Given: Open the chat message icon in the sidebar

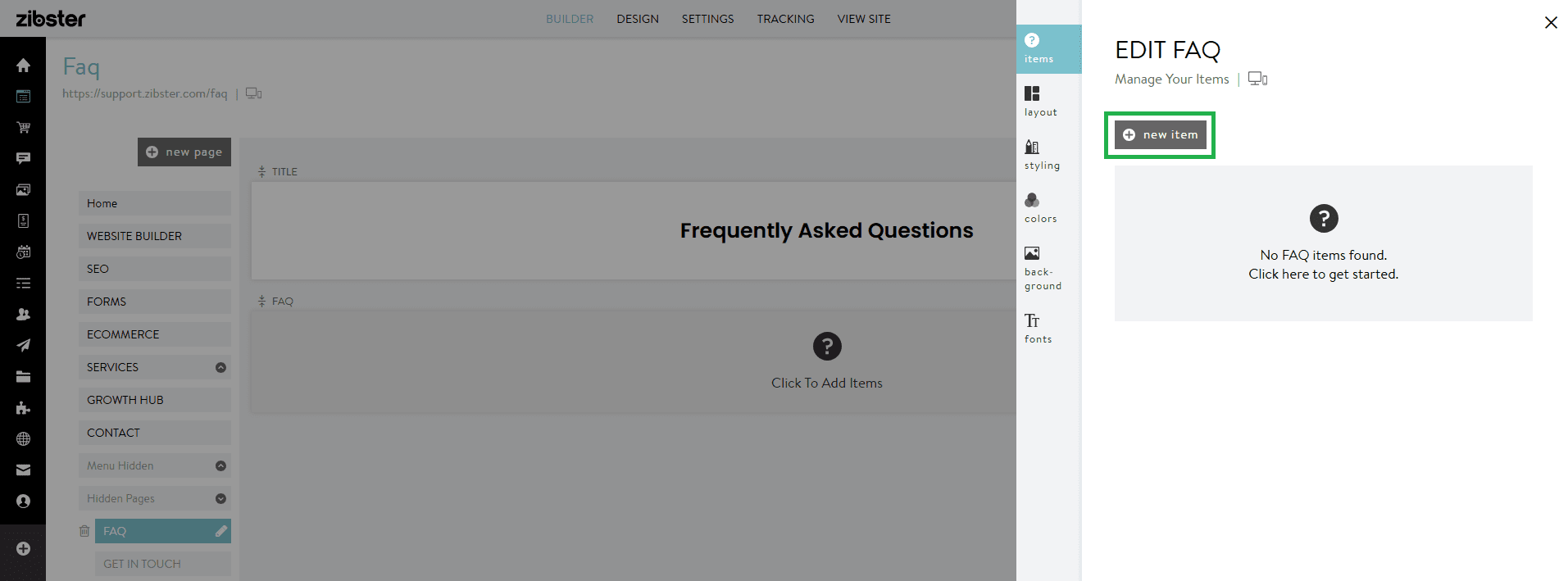Looking at the screenshot, I should point(23,158).
